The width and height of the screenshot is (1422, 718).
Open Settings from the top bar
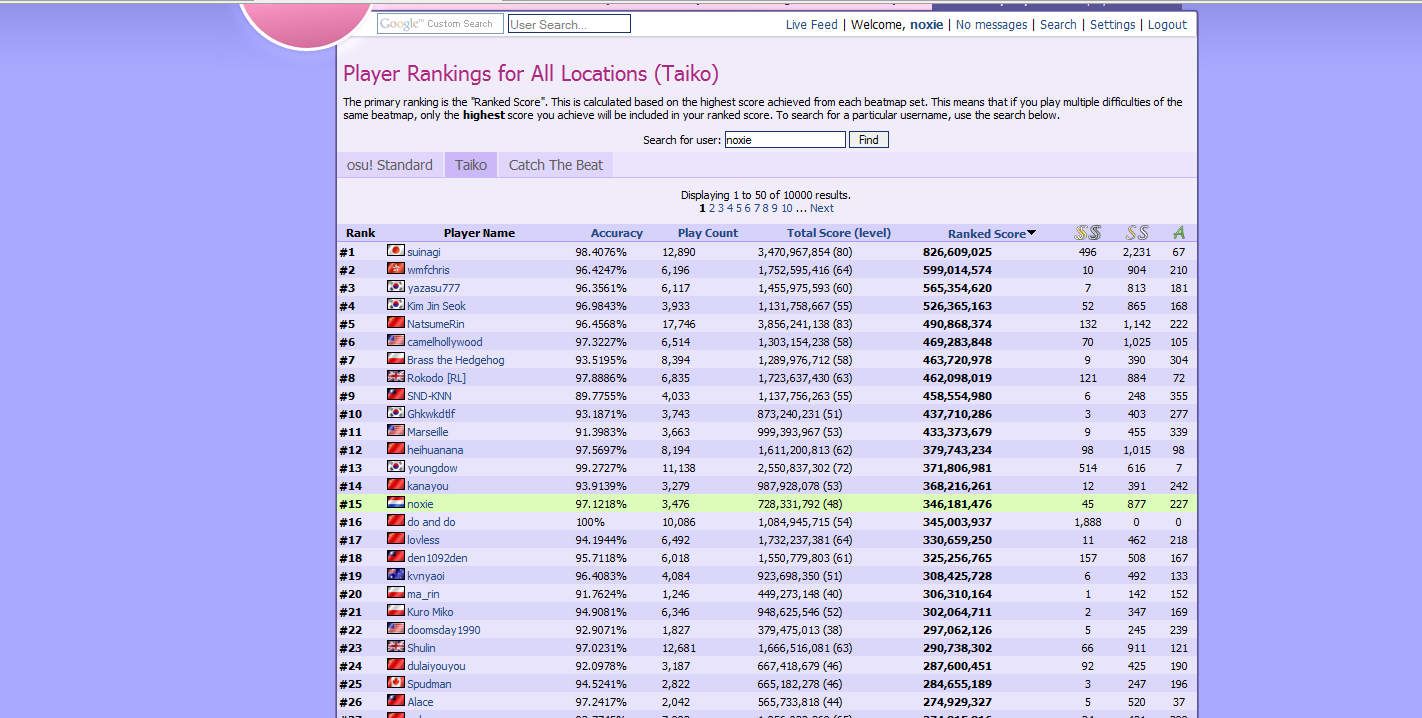[1113, 25]
